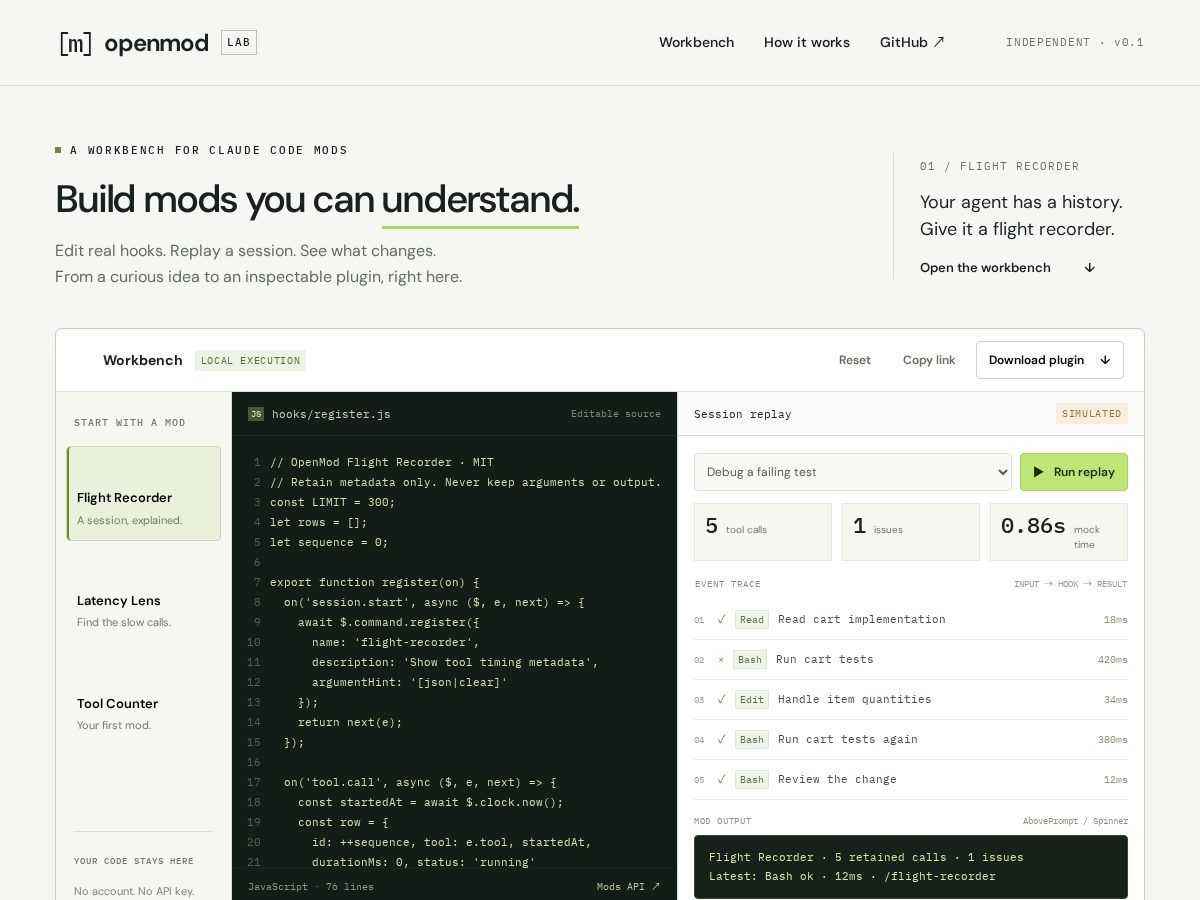
Task: Click the Bash tool badge in event 05
Action: [752, 780]
